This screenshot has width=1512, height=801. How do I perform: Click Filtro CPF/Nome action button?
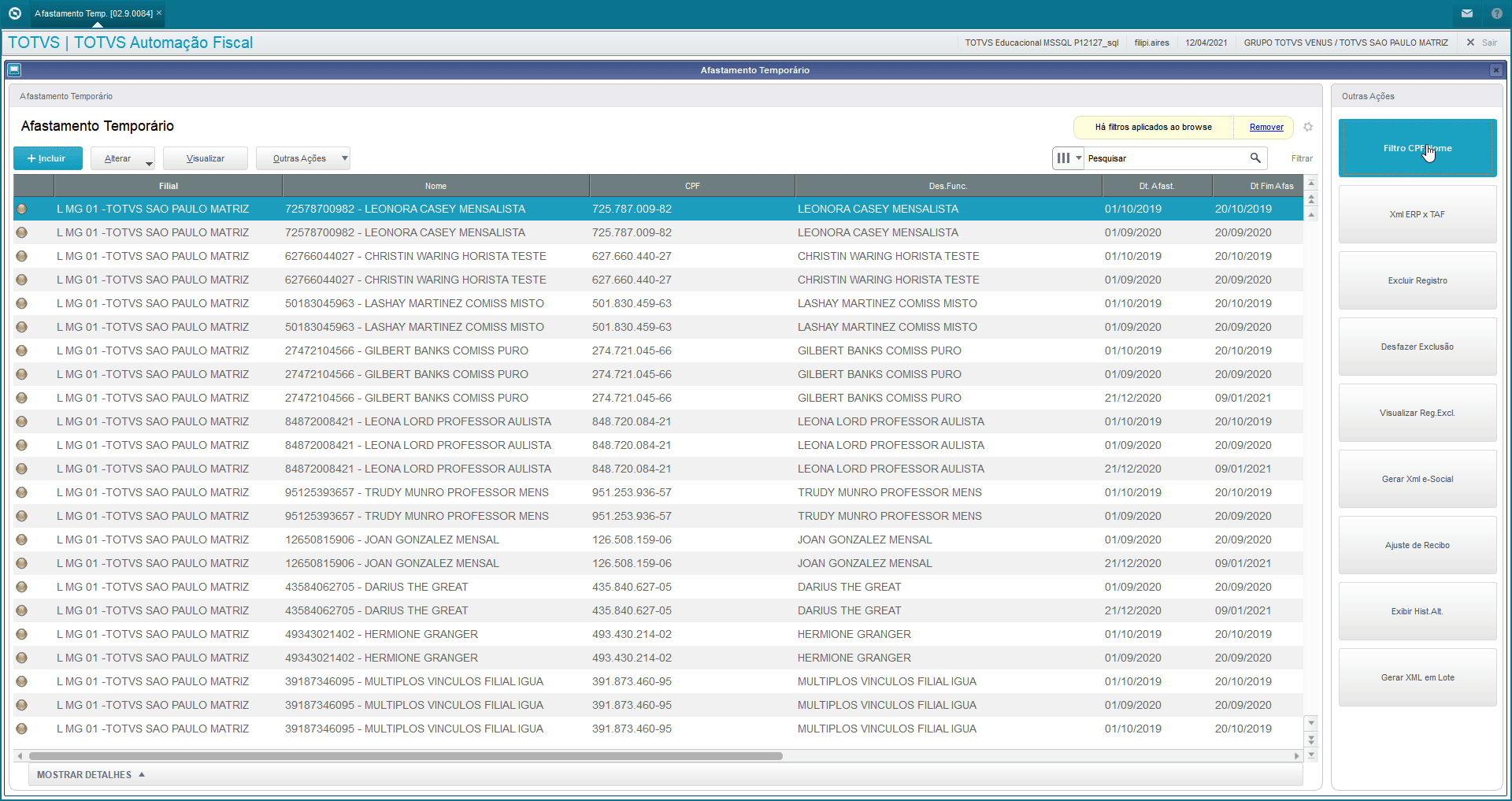(1417, 148)
